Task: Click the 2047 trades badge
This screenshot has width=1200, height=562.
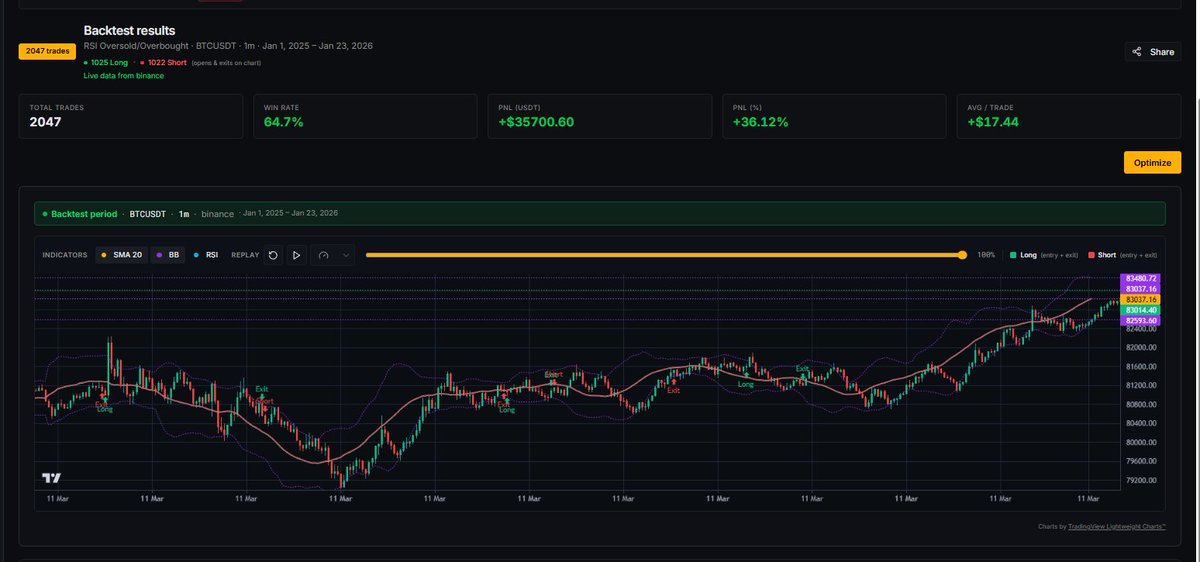Action: click(x=47, y=52)
